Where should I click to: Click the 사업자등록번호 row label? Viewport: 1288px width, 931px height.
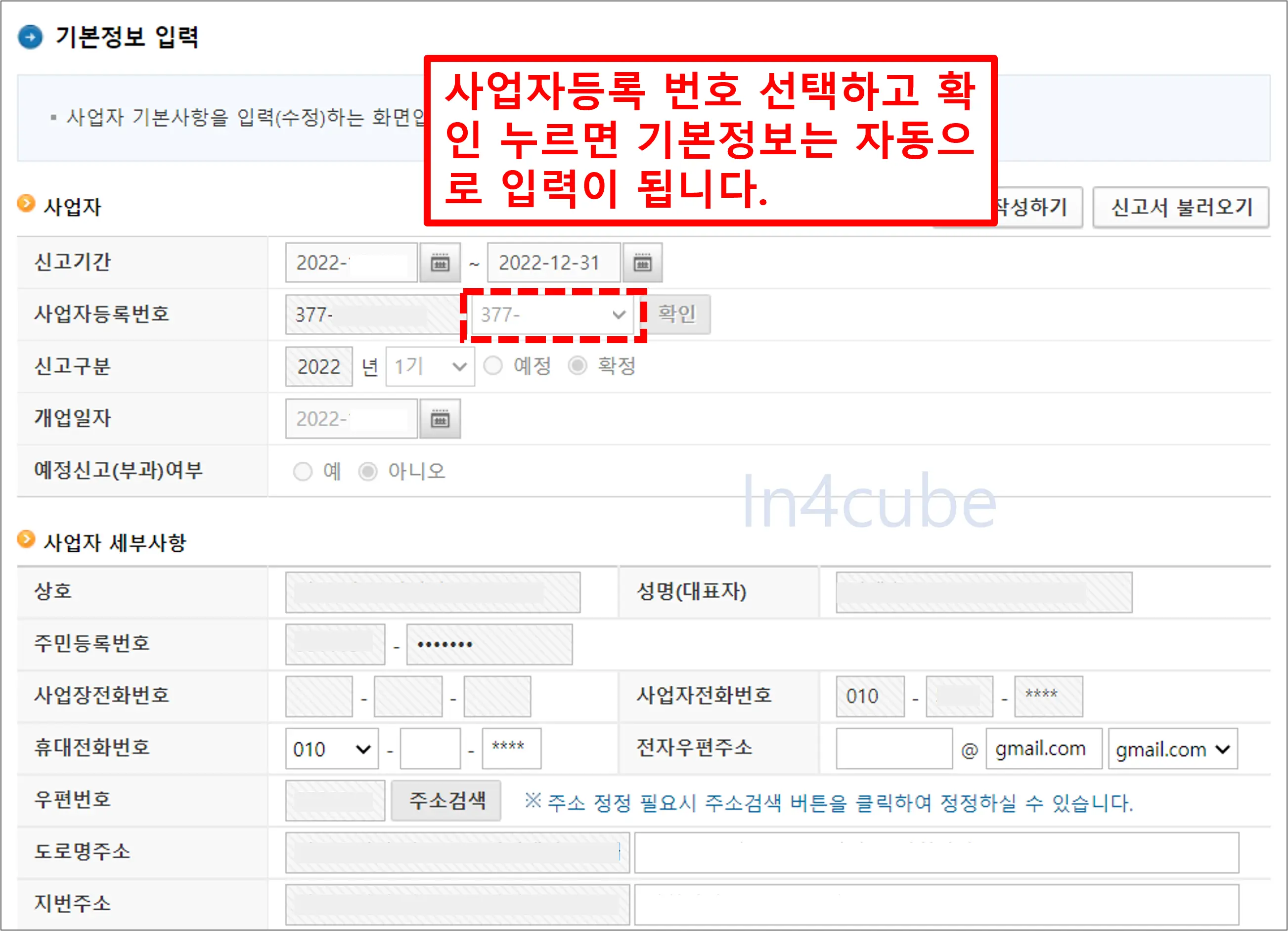click(x=102, y=314)
